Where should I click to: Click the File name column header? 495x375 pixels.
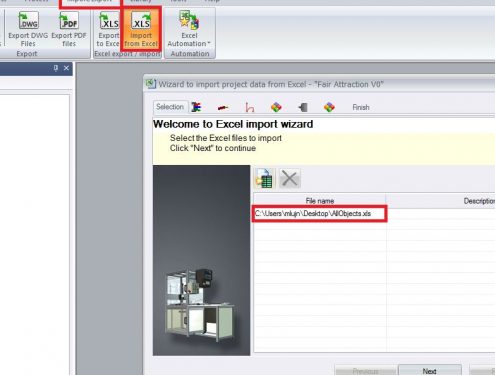tap(320, 201)
